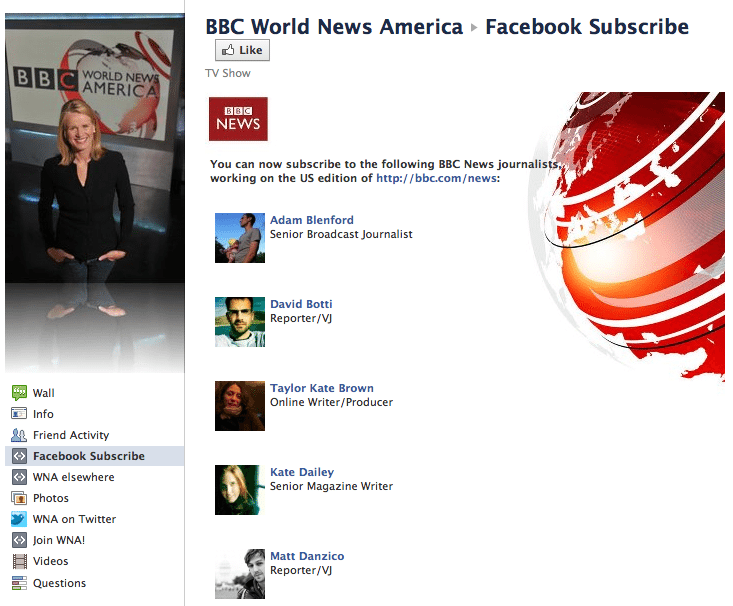733x606 pixels.
Task: Click the WNA elsewhere code icon
Action: [x=19, y=477]
